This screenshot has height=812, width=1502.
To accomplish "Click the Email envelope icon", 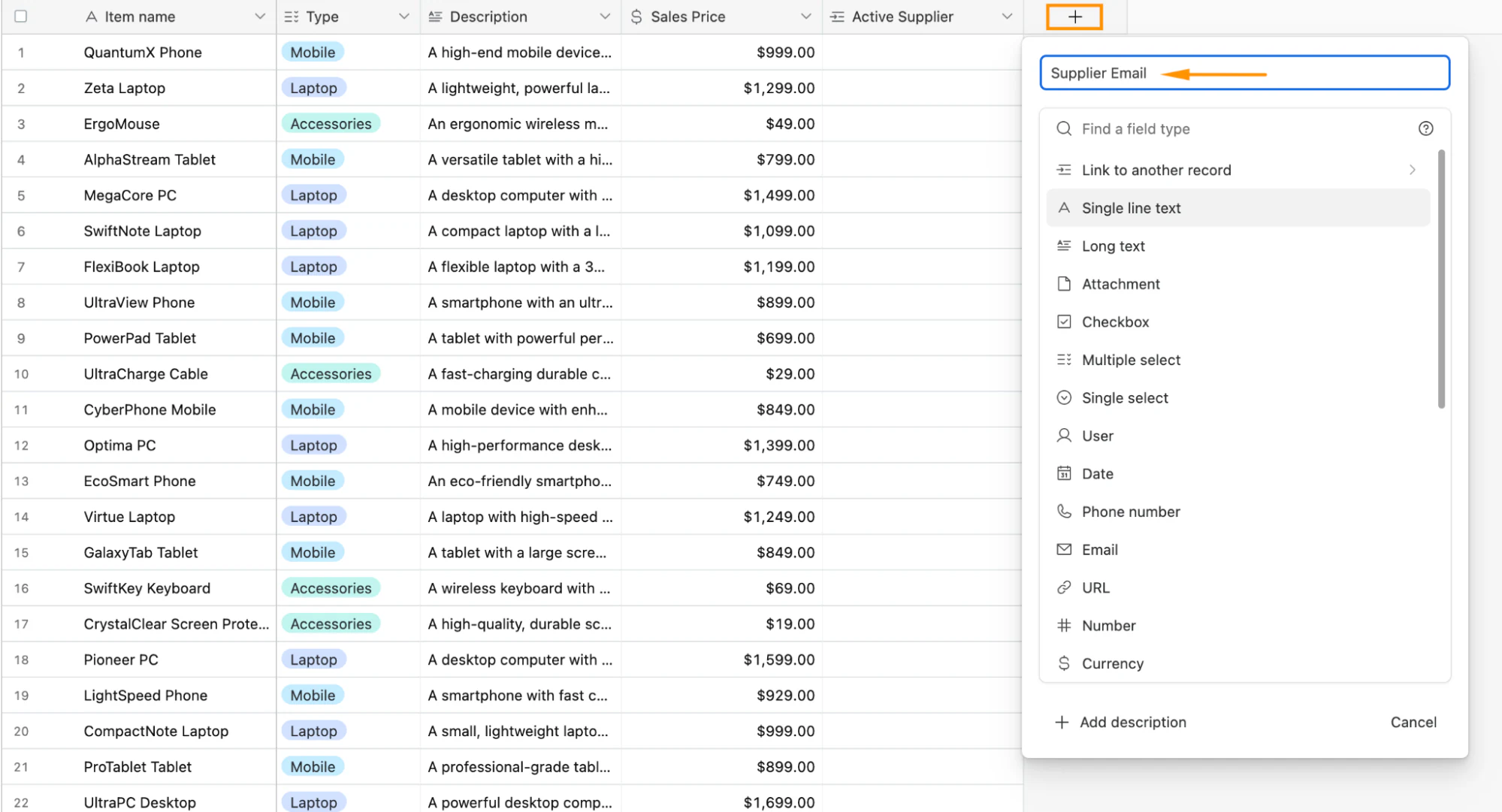I will tap(1064, 550).
